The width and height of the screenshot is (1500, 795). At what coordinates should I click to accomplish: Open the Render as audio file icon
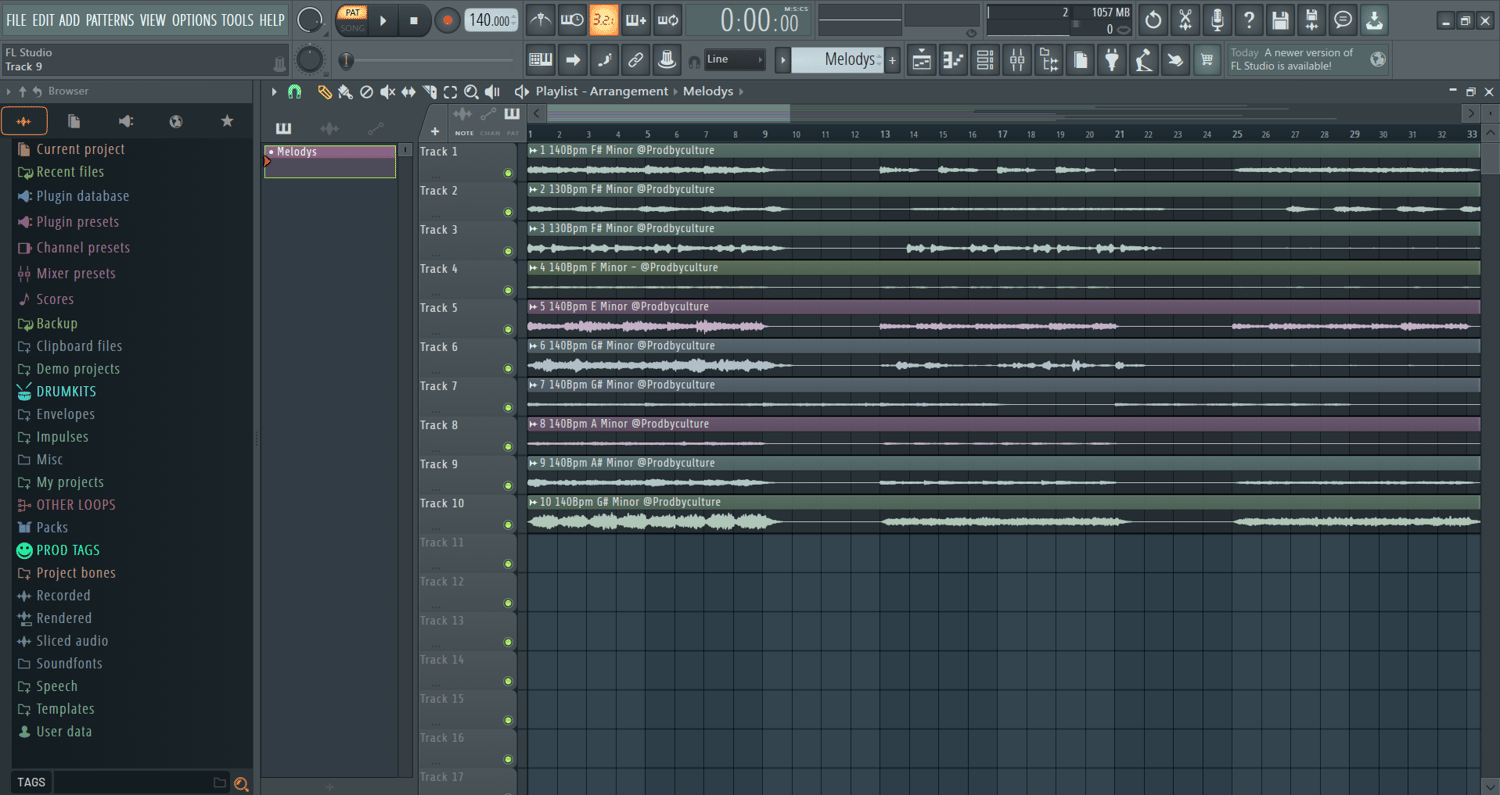pos(1312,19)
